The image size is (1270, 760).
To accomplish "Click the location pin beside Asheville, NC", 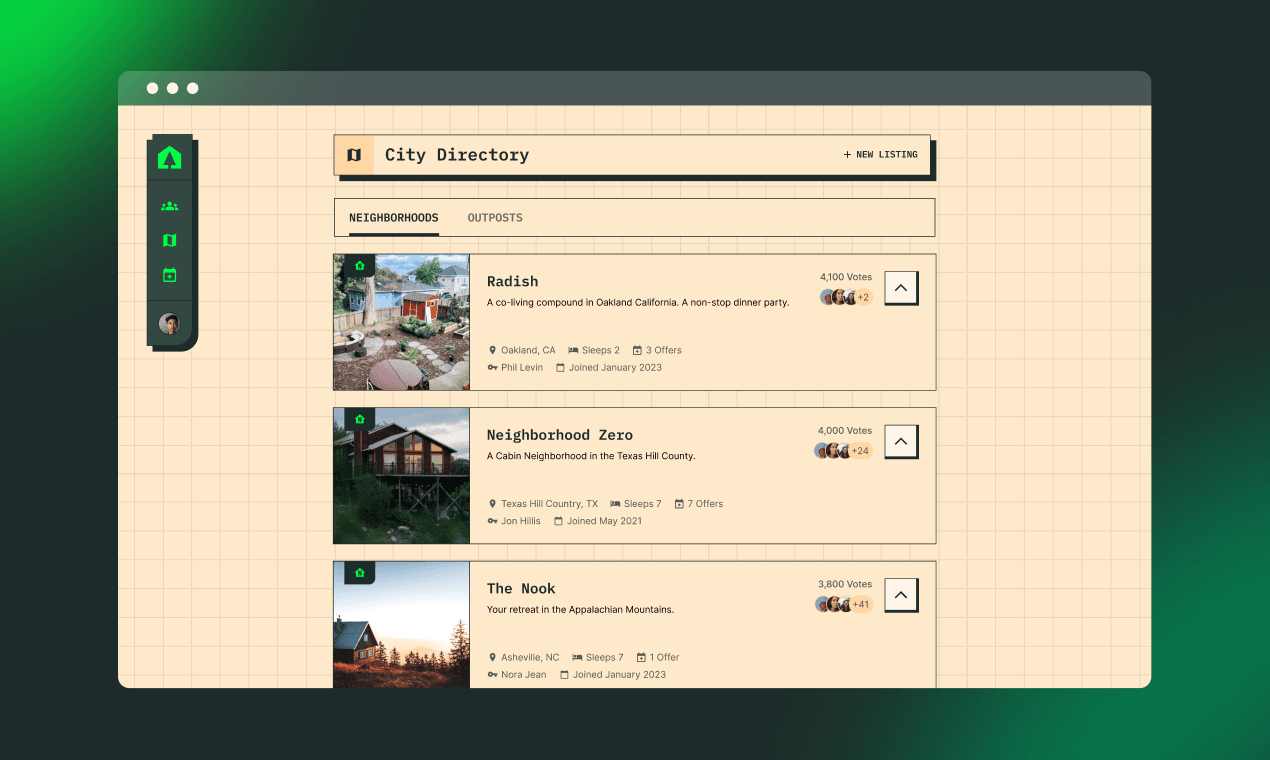I will 492,657.
